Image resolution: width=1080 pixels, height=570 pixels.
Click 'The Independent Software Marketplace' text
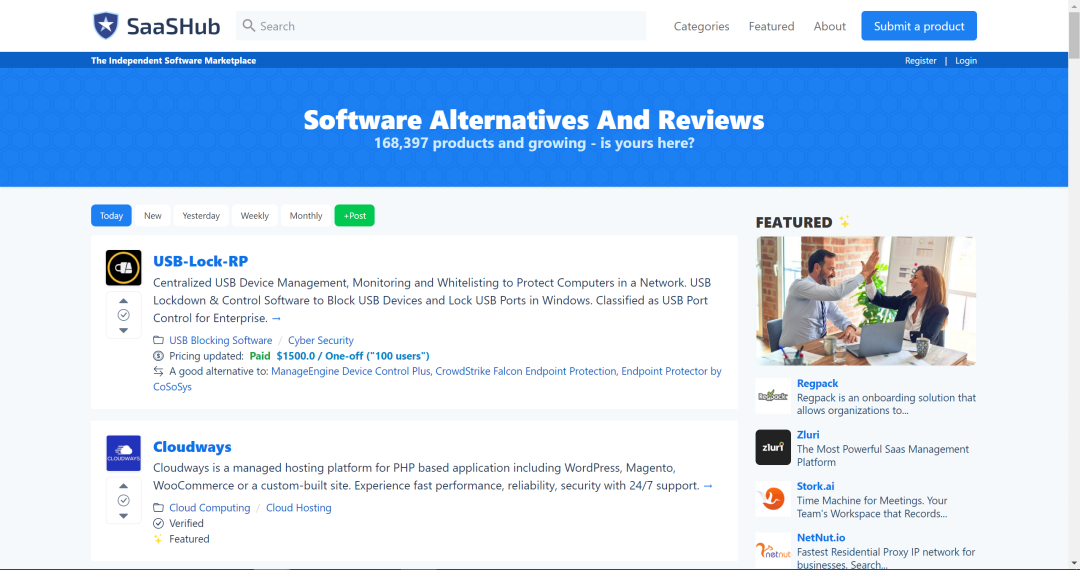174,61
